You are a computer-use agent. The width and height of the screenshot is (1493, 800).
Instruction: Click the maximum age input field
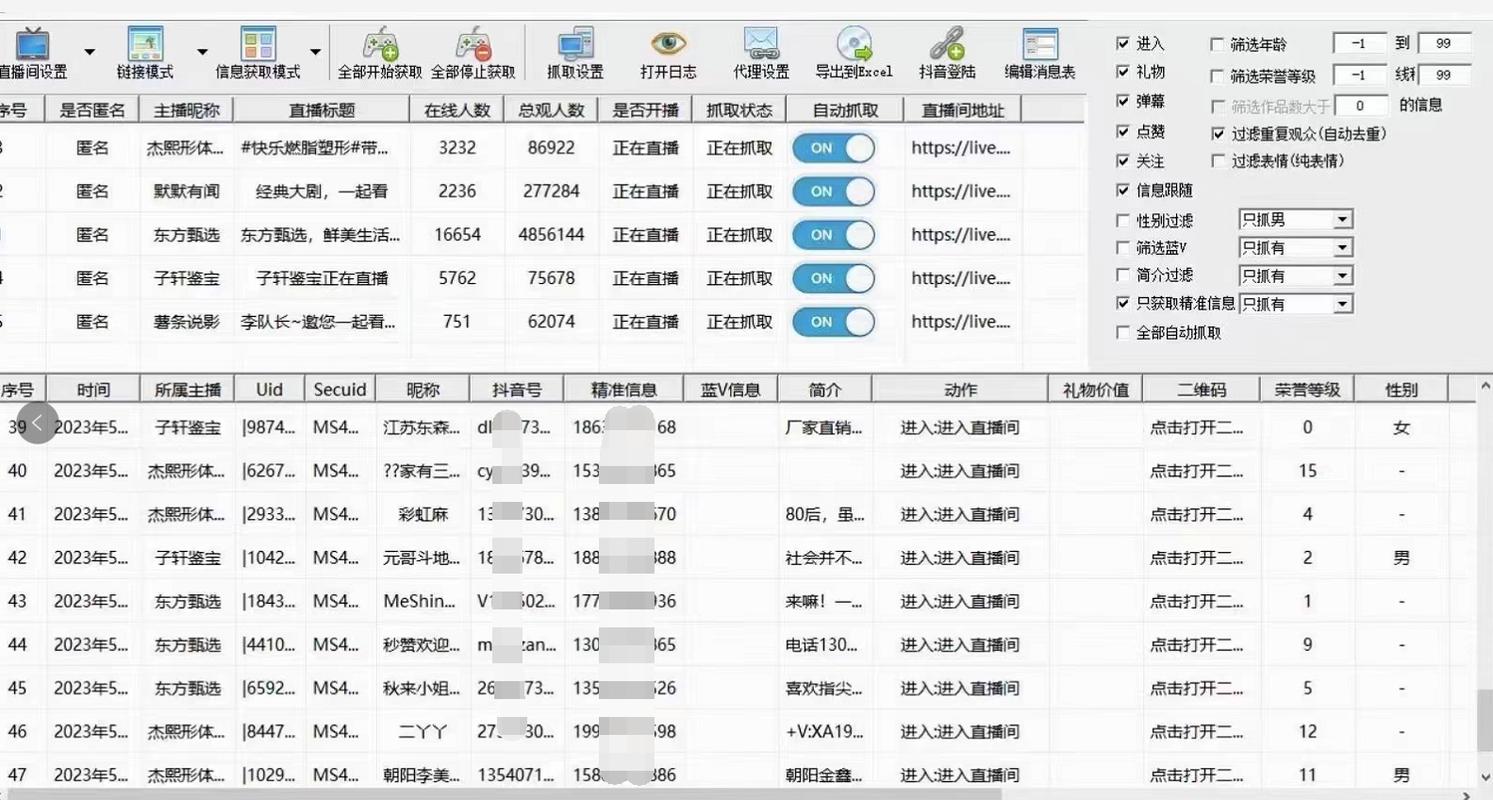pyautogui.click(x=1444, y=43)
